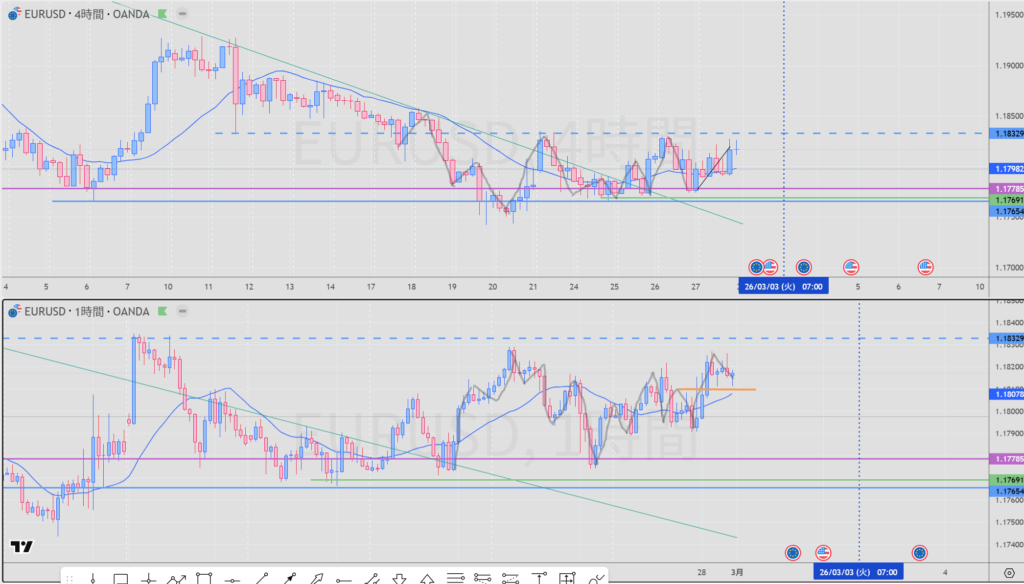The image size is (1024, 584).
Task: Click the 1.17691 green price label on lower chart
Action: [x=1005, y=481]
